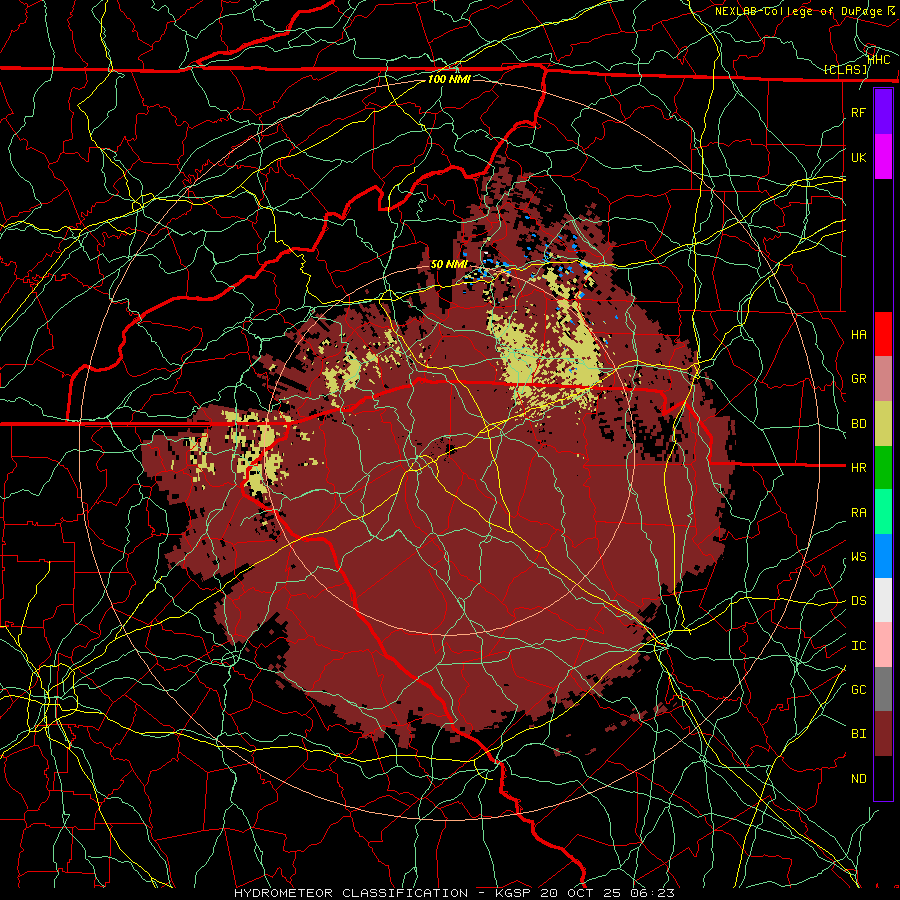This screenshot has height=900, width=900.
Task: Click the RA light-green legend swatch
Action: point(883,512)
